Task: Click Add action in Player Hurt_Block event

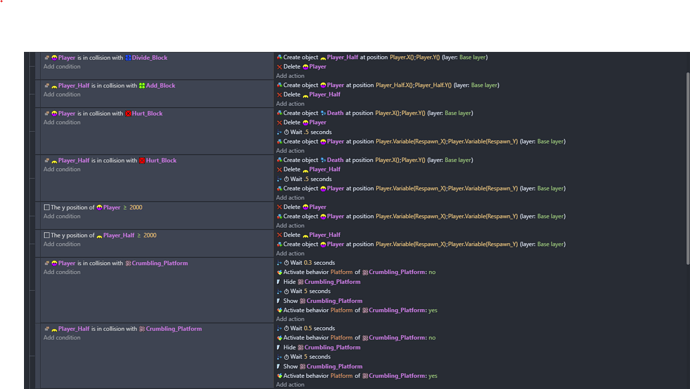Action: click(x=290, y=151)
